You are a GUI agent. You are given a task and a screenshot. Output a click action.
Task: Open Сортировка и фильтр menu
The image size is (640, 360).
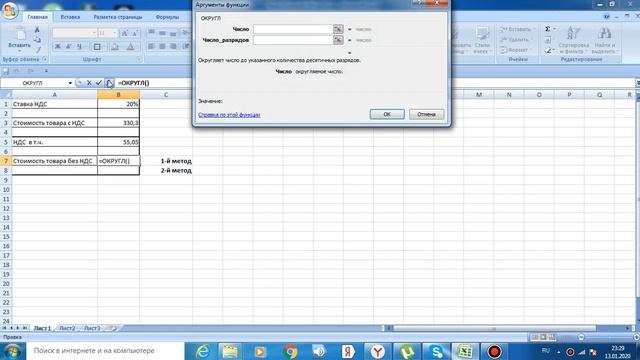tap(573, 40)
